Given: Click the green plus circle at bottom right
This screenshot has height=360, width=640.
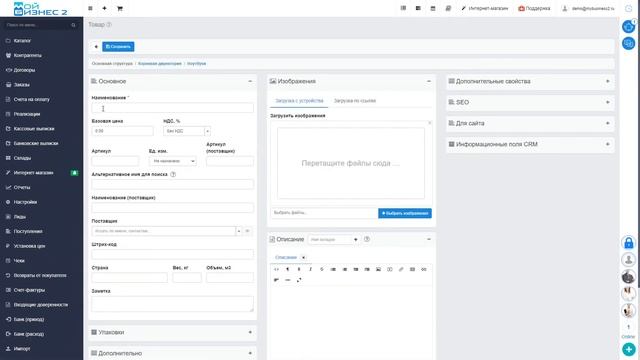Looking at the screenshot, I should (629, 349).
